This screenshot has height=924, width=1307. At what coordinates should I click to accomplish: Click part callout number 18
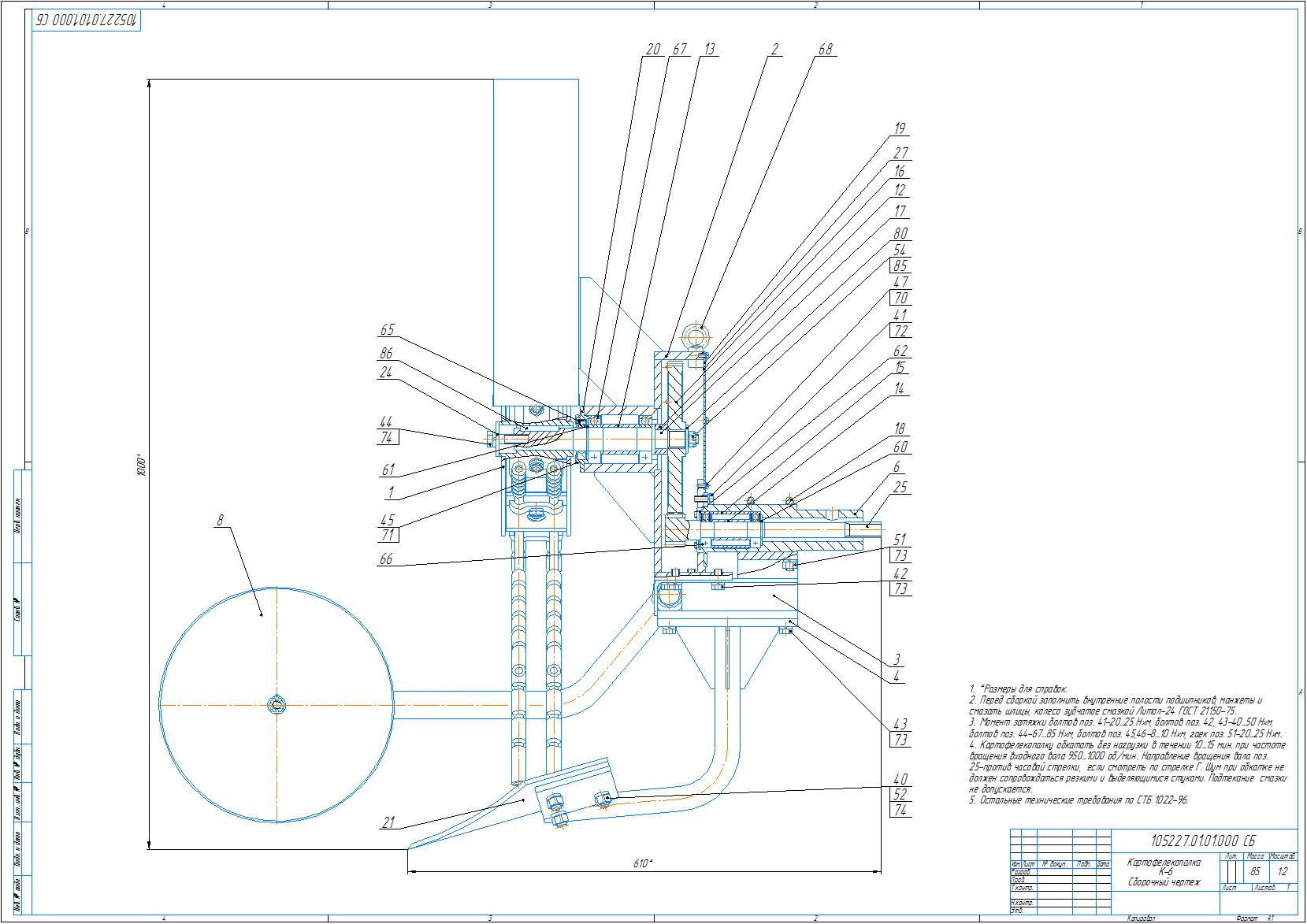click(898, 429)
